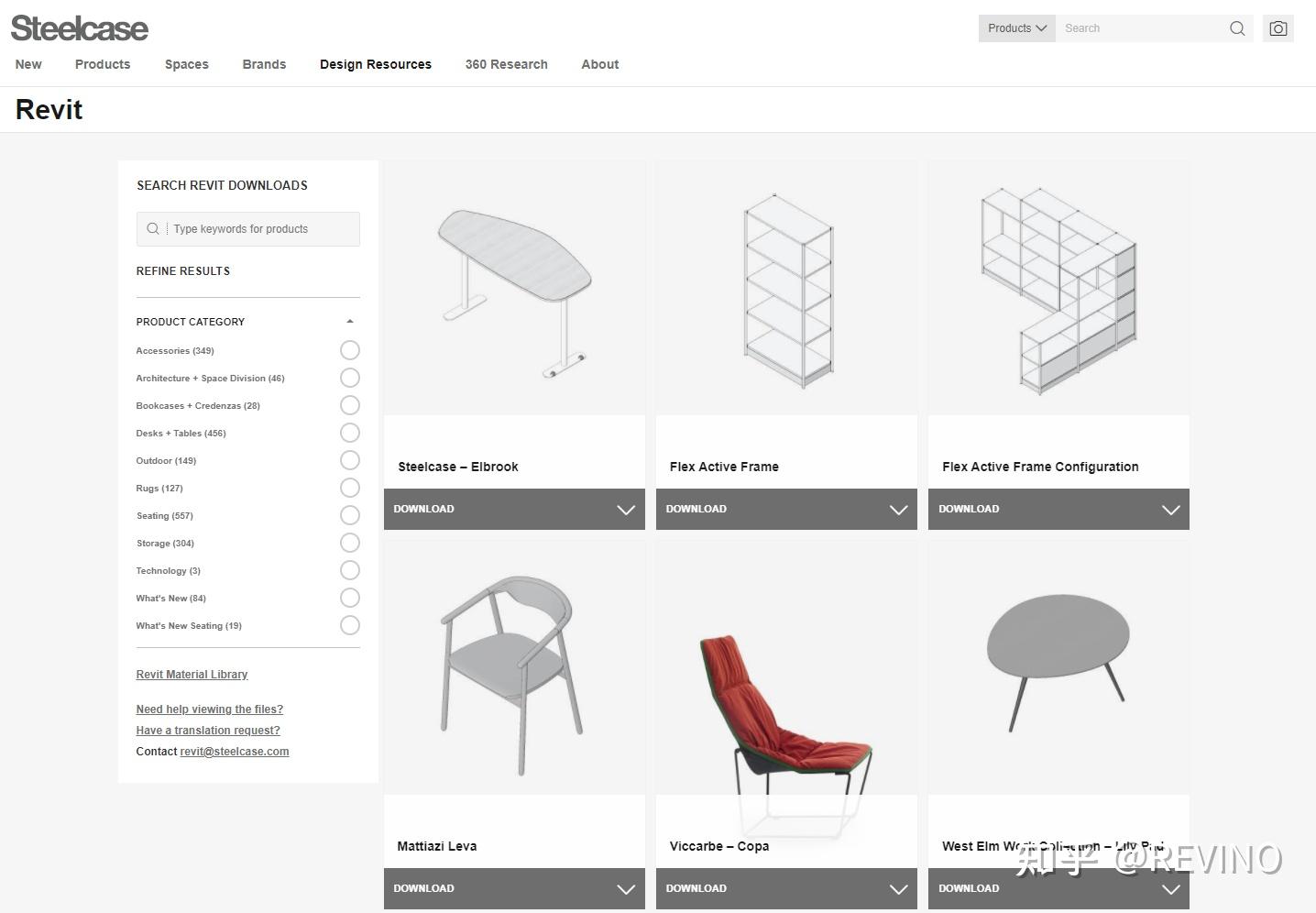Select the Accessories (349) category filter
This screenshot has width=1316, height=913.
click(350, 350)
